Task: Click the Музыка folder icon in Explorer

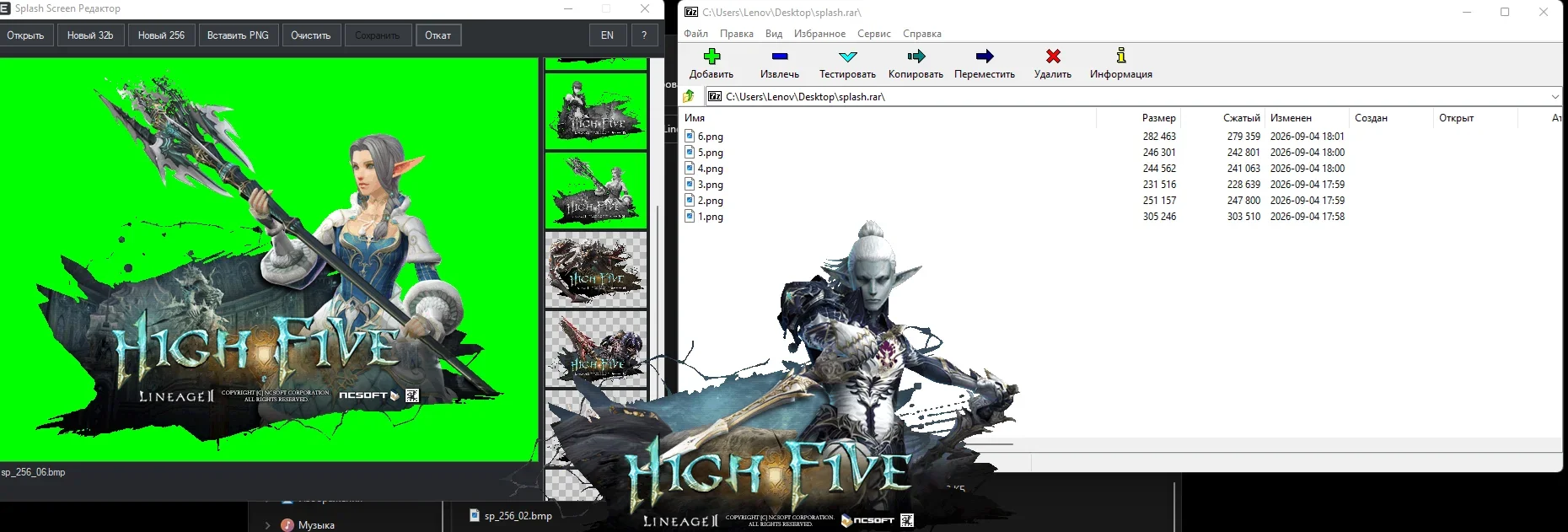Action: [x=287, y=524]
